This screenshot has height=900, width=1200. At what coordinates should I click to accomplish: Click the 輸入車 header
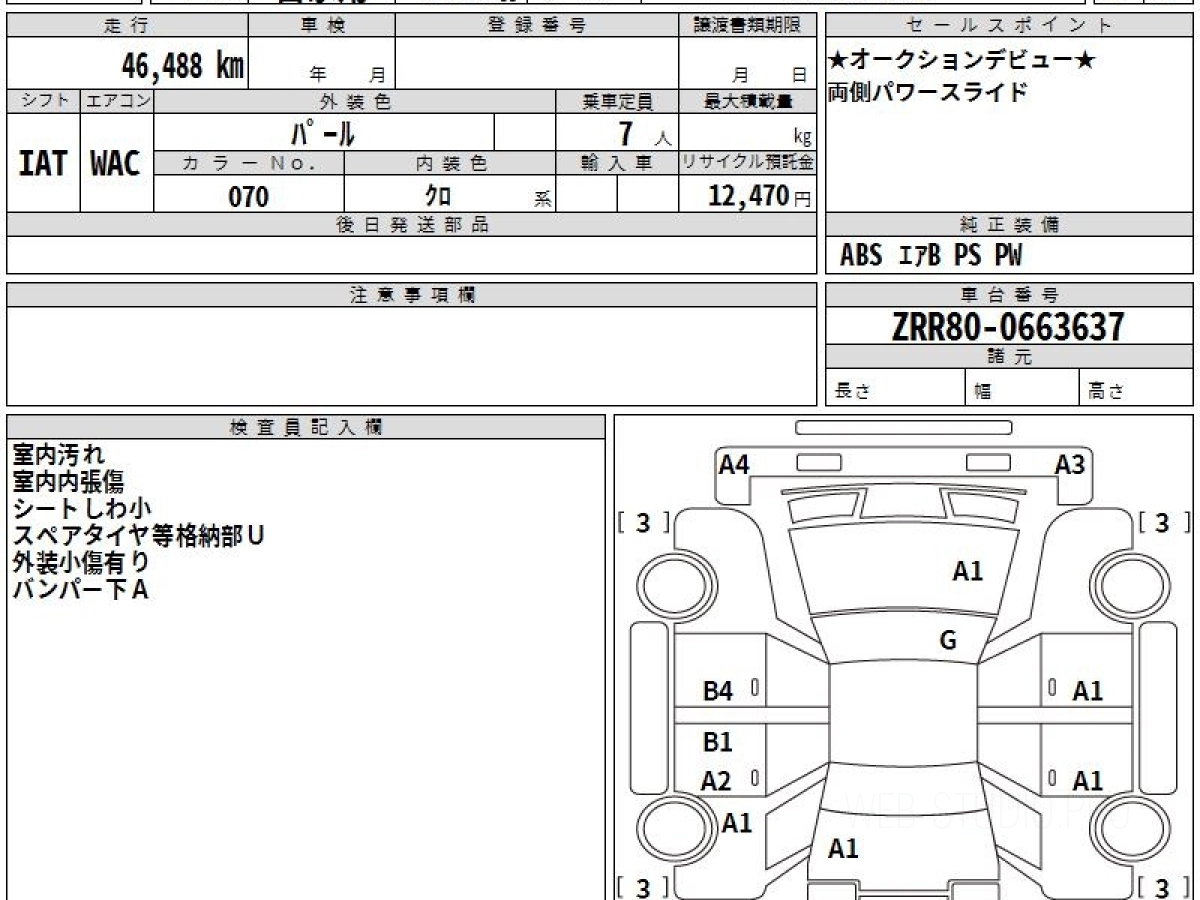point(618,163)
